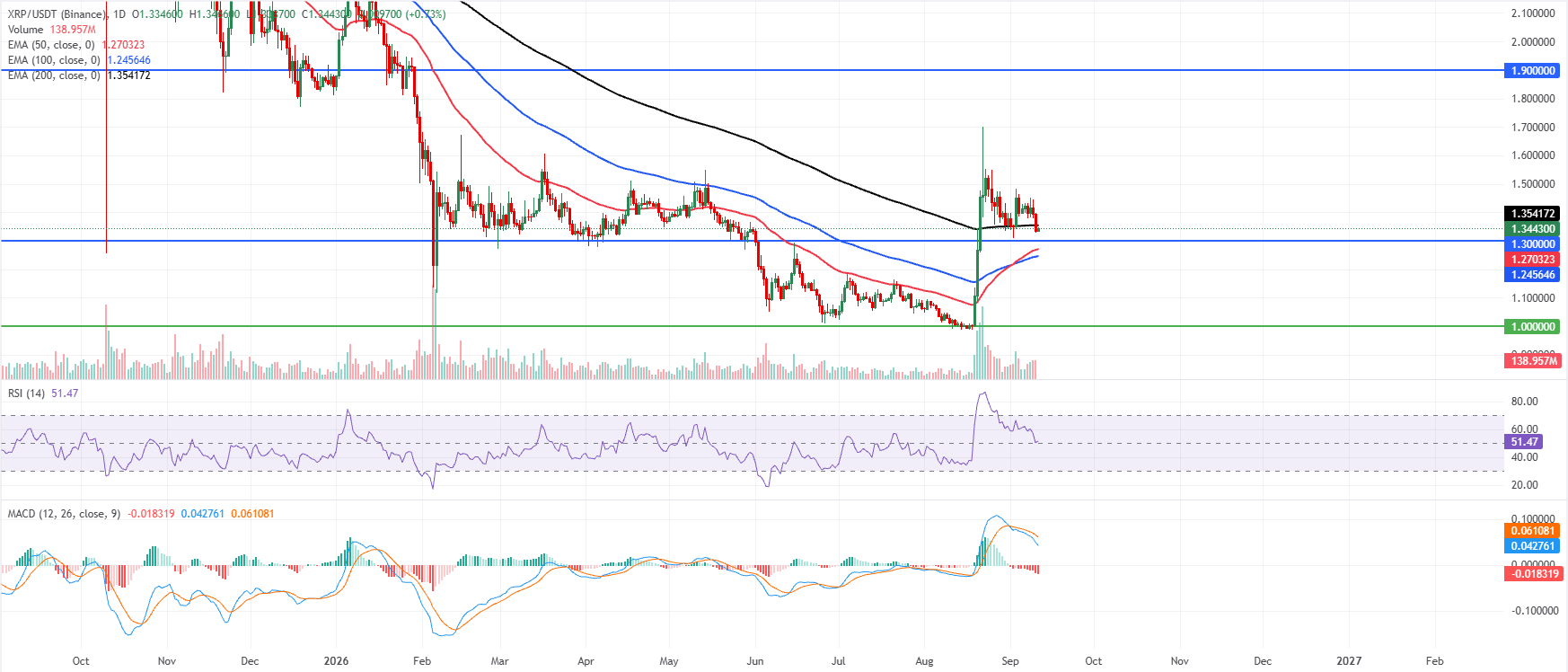The height and width of the screenshot is (672, 1568).
Task: Select the blue horizontal line at 1.300000
Action: coord(752,241)
